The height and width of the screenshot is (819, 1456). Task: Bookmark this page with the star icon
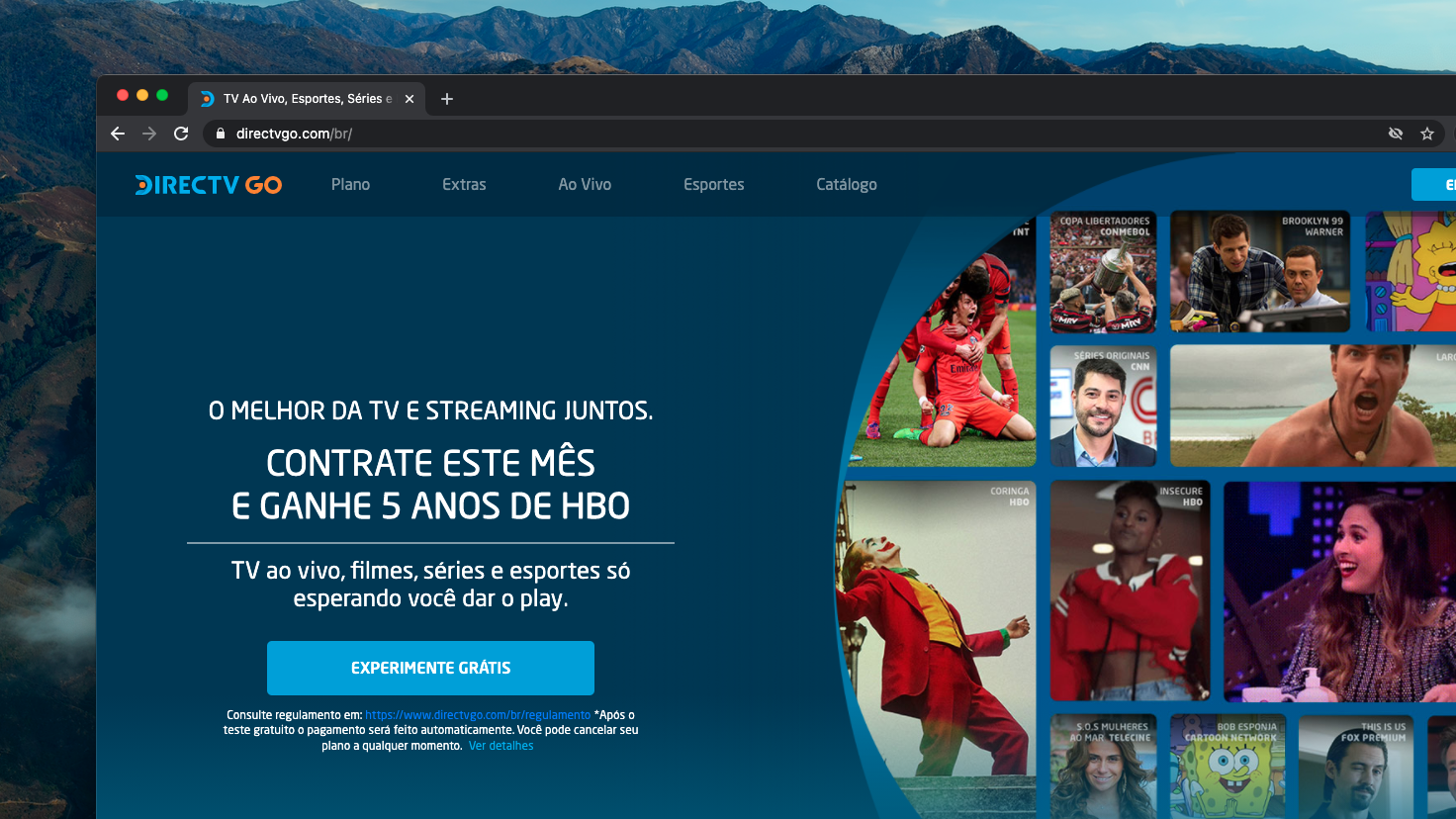1427,134
